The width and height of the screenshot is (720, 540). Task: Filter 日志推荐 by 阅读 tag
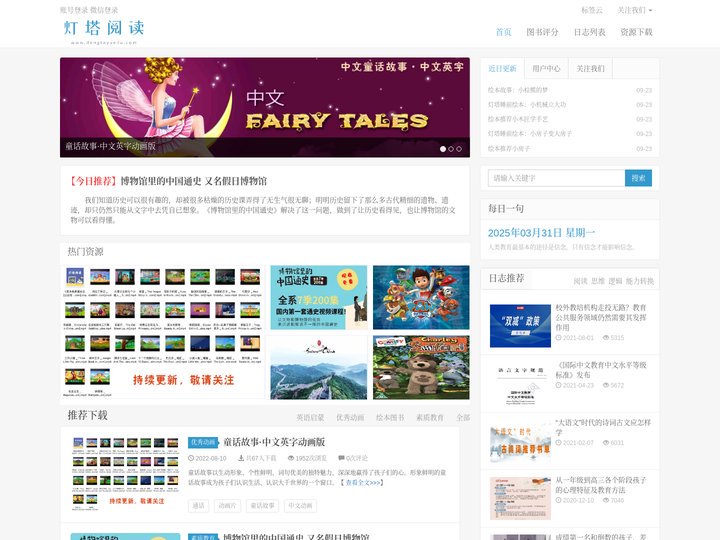click(580, 281)
